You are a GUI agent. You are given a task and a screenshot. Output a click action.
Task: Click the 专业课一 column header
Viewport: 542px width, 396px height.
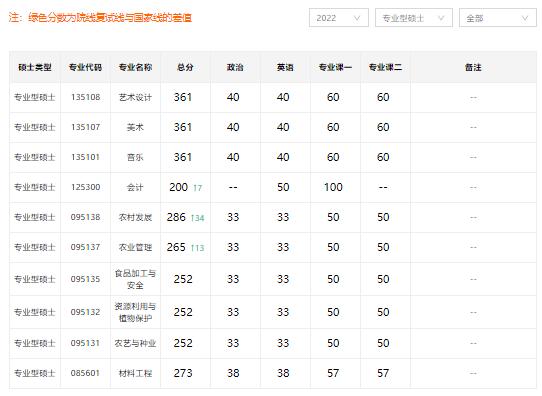335,67
